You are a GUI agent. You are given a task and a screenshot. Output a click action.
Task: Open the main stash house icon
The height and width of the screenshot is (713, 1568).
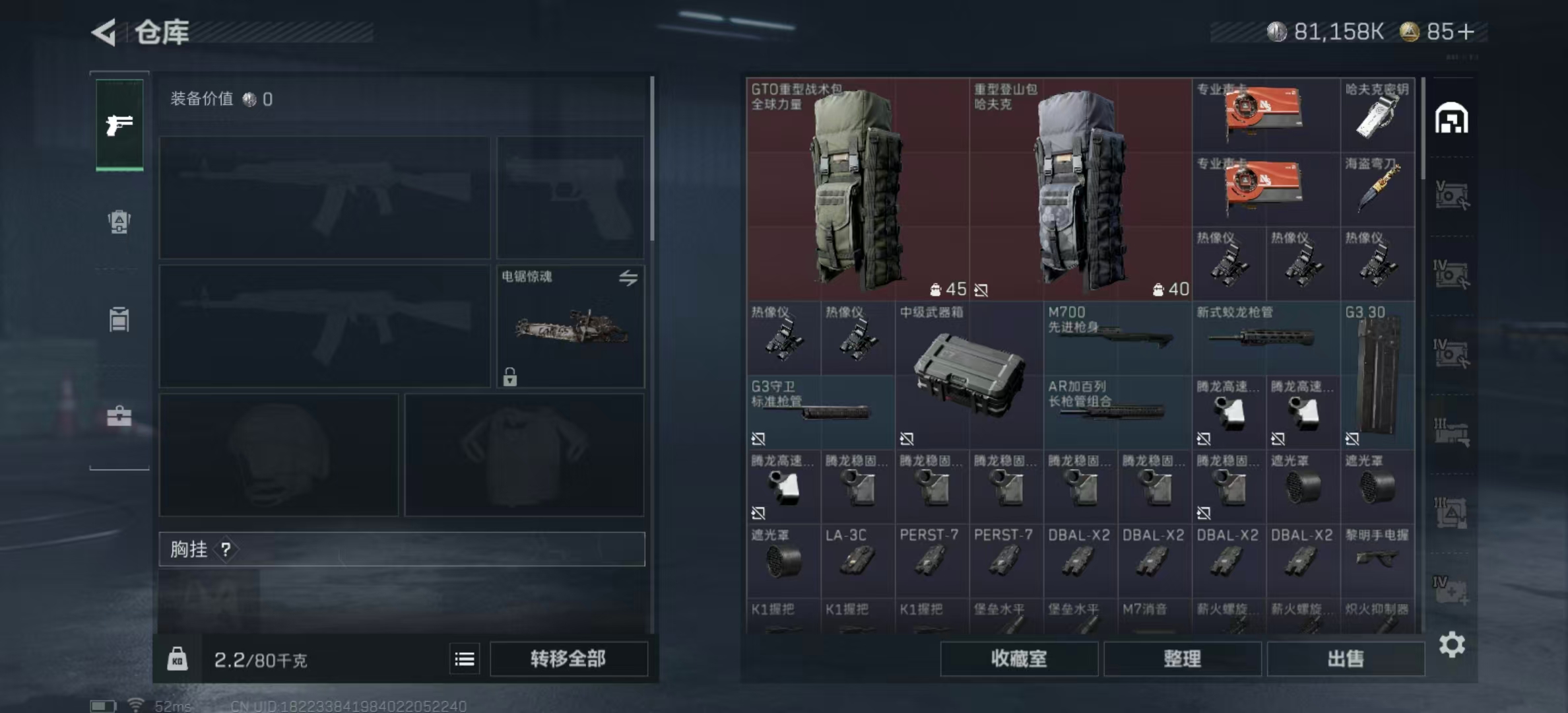(1451, 119)
